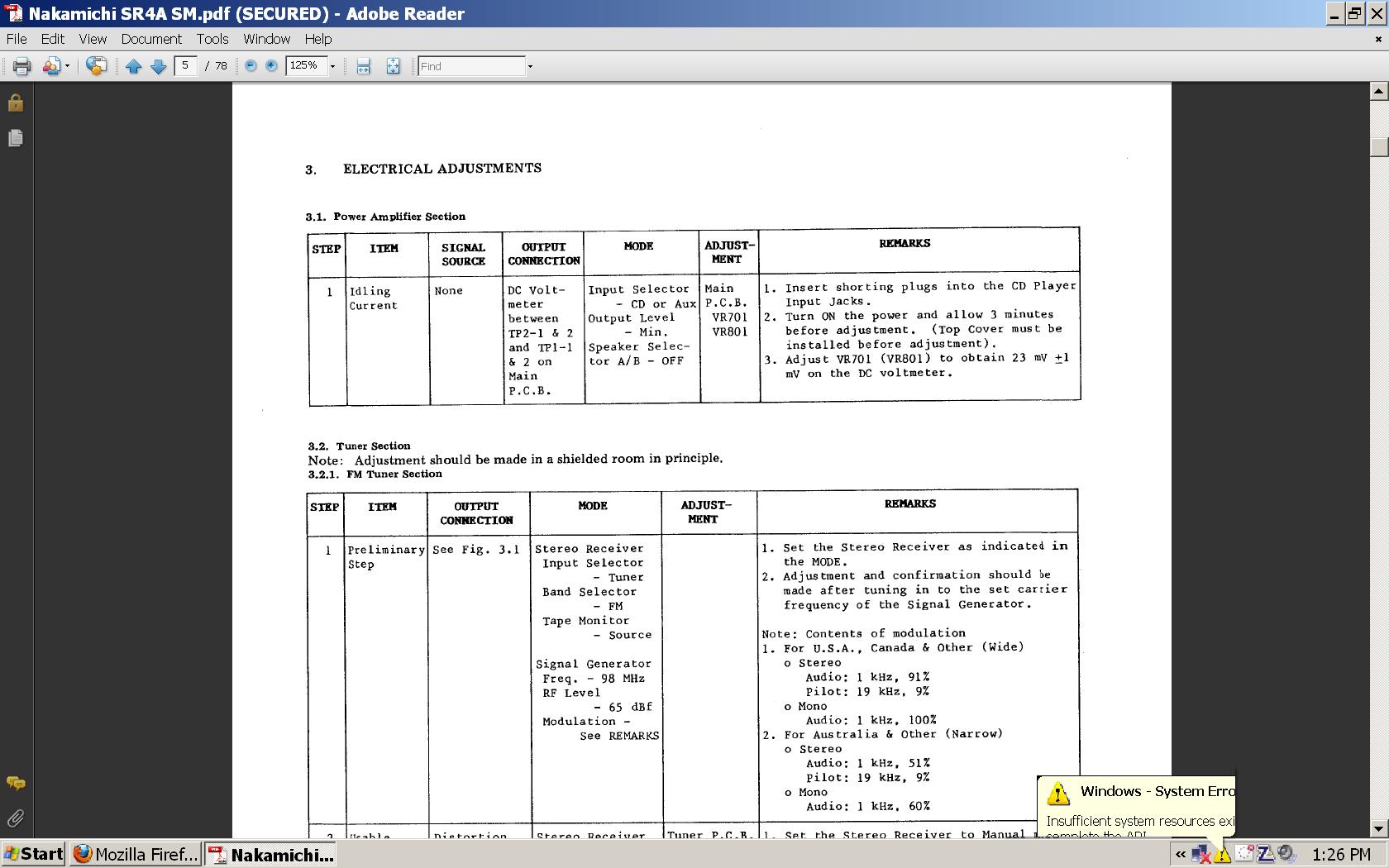Click the gray speaker tray icon
The image size is (1389, 868).
click(1286, 854)
